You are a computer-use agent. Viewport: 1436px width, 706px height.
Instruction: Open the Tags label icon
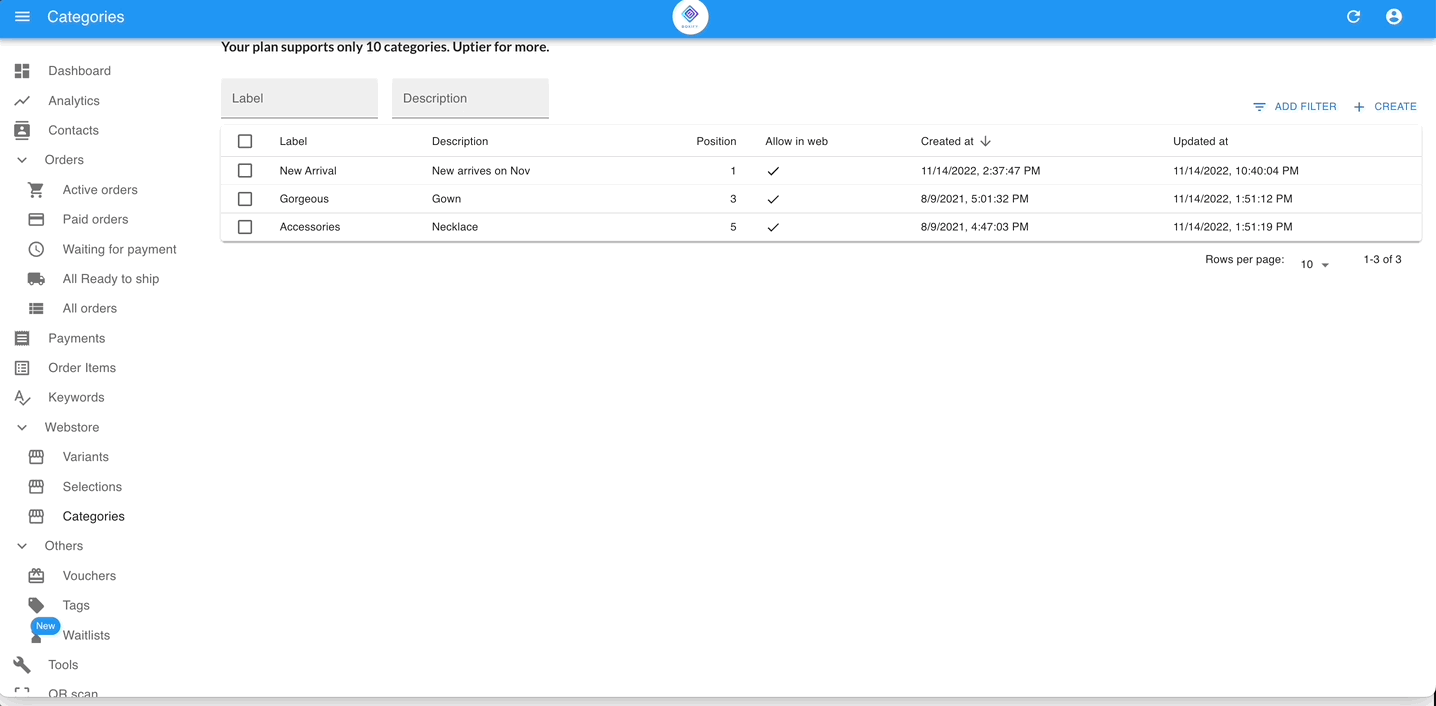(35, 605)
